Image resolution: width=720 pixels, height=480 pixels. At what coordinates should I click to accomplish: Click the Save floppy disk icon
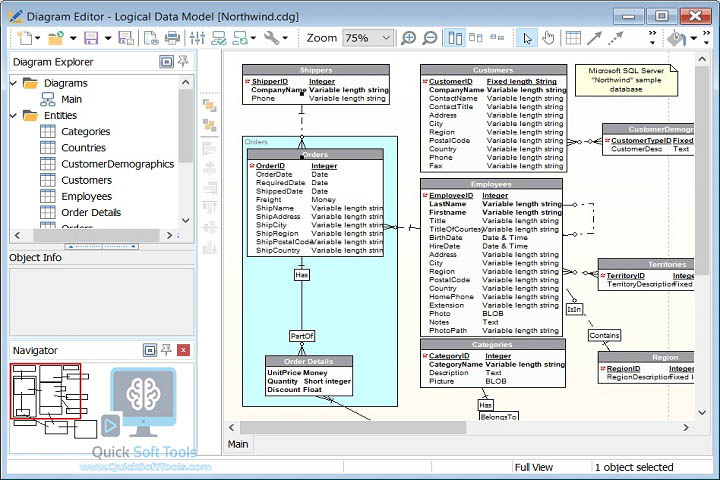91,38
